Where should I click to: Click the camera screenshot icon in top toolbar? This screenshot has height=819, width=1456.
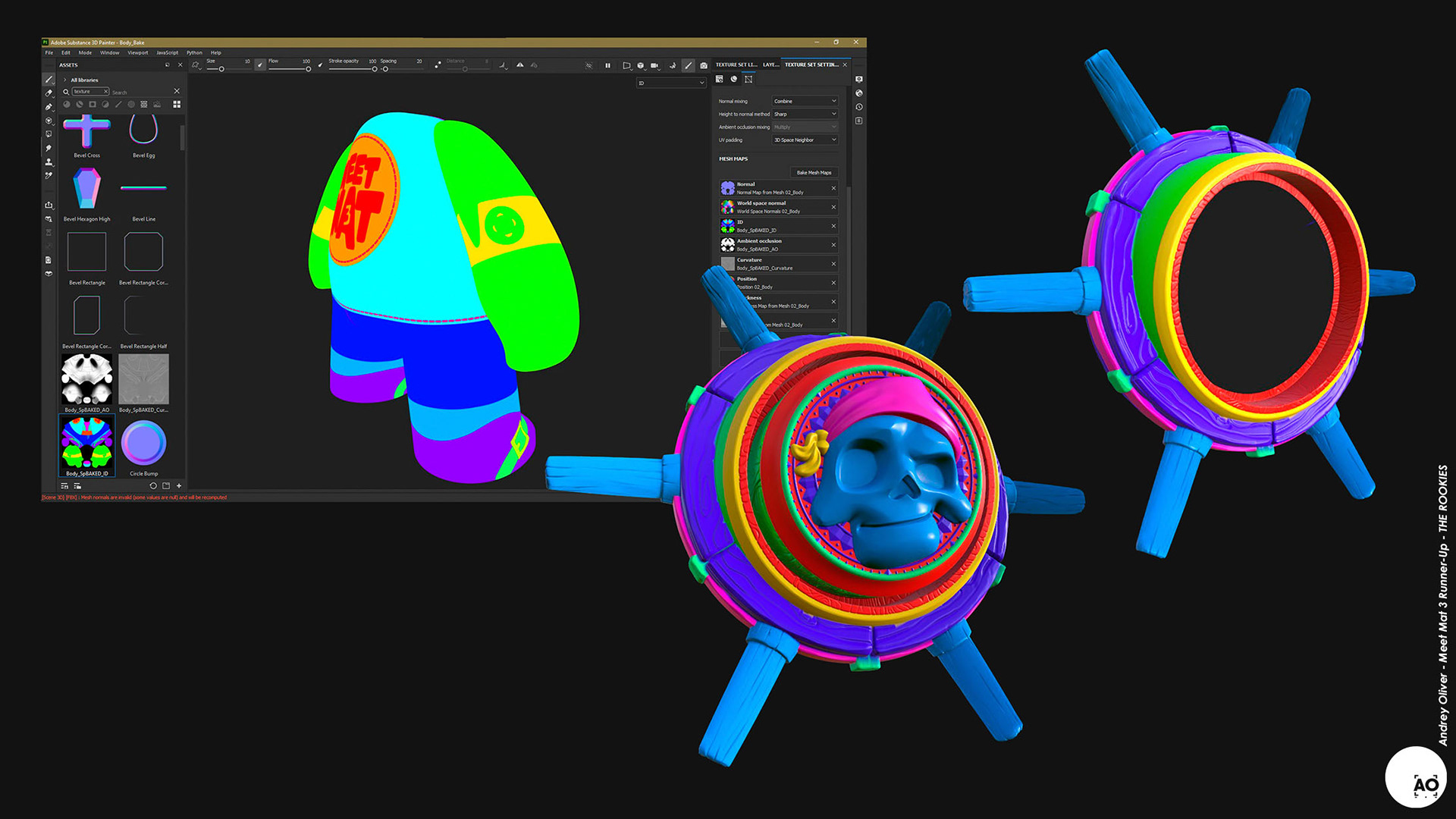(x=704, y=65)
